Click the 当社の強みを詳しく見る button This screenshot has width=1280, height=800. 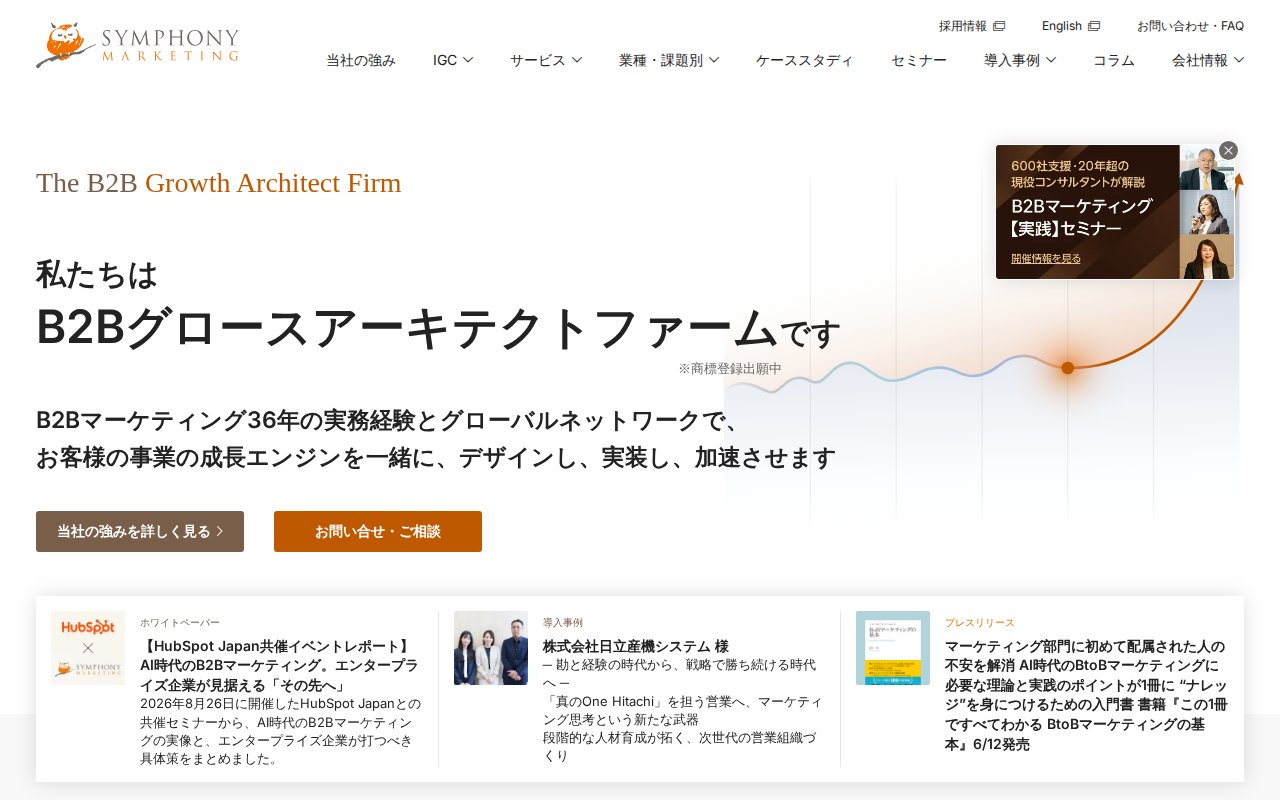(x=140, y=531)
